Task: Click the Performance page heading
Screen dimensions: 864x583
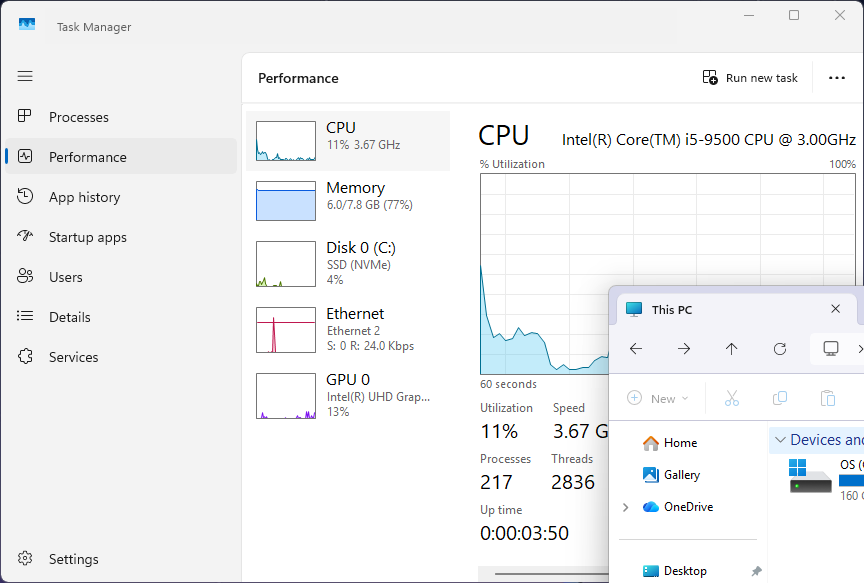Action: [x=298, y=78]
